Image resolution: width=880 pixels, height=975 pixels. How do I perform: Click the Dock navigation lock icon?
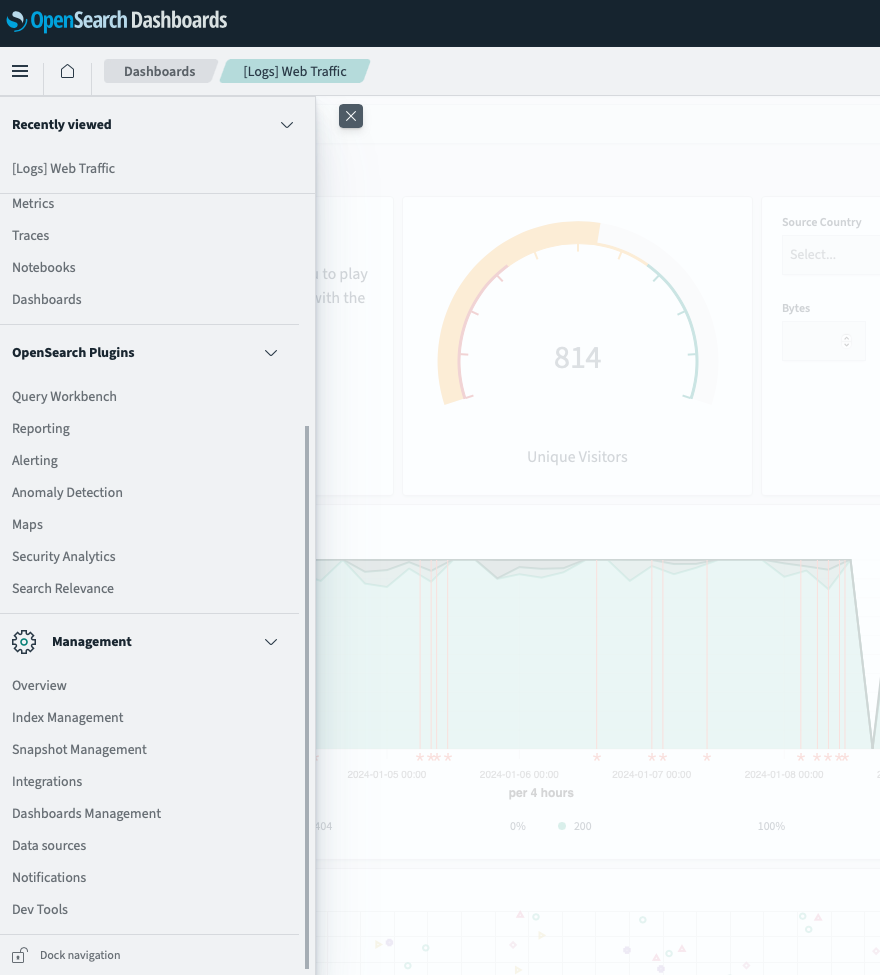tap(19, 956)
